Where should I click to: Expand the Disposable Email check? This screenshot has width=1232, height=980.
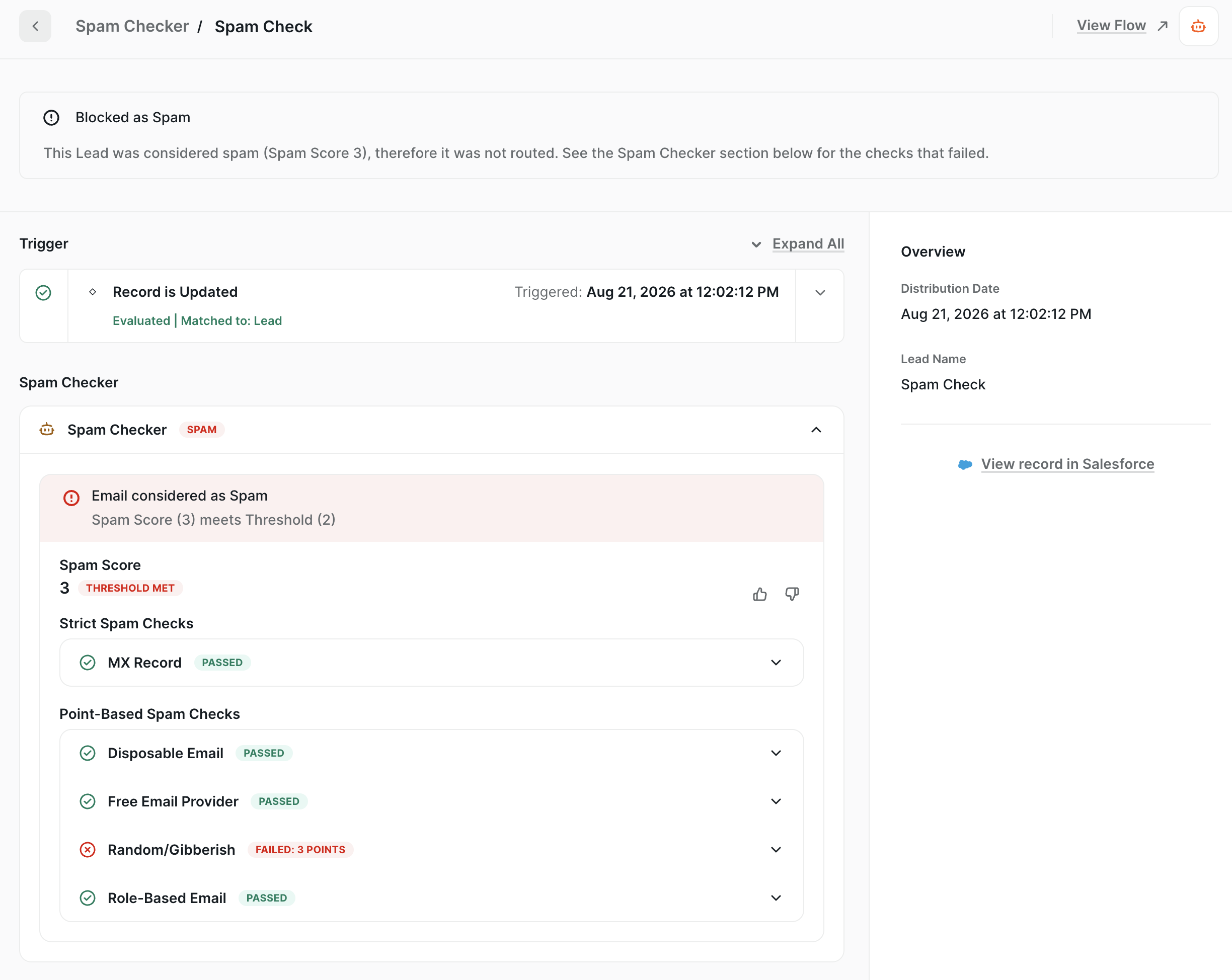[x=776, y=753]
